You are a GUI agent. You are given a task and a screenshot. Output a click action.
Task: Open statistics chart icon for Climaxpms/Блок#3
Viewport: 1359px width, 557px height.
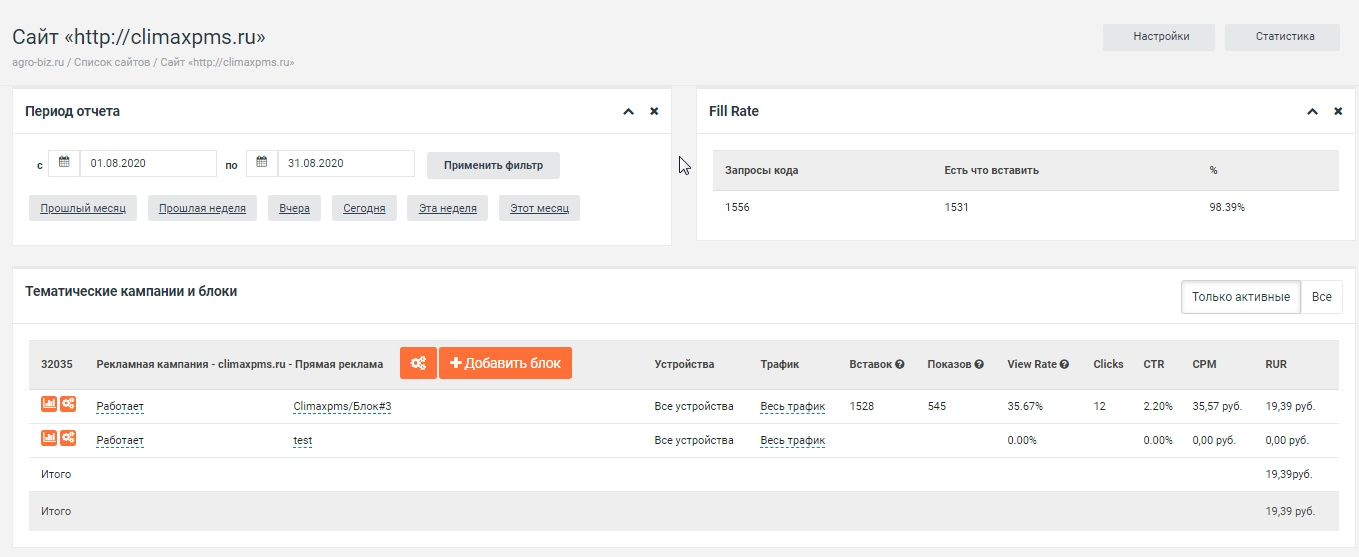coord(49,405)
